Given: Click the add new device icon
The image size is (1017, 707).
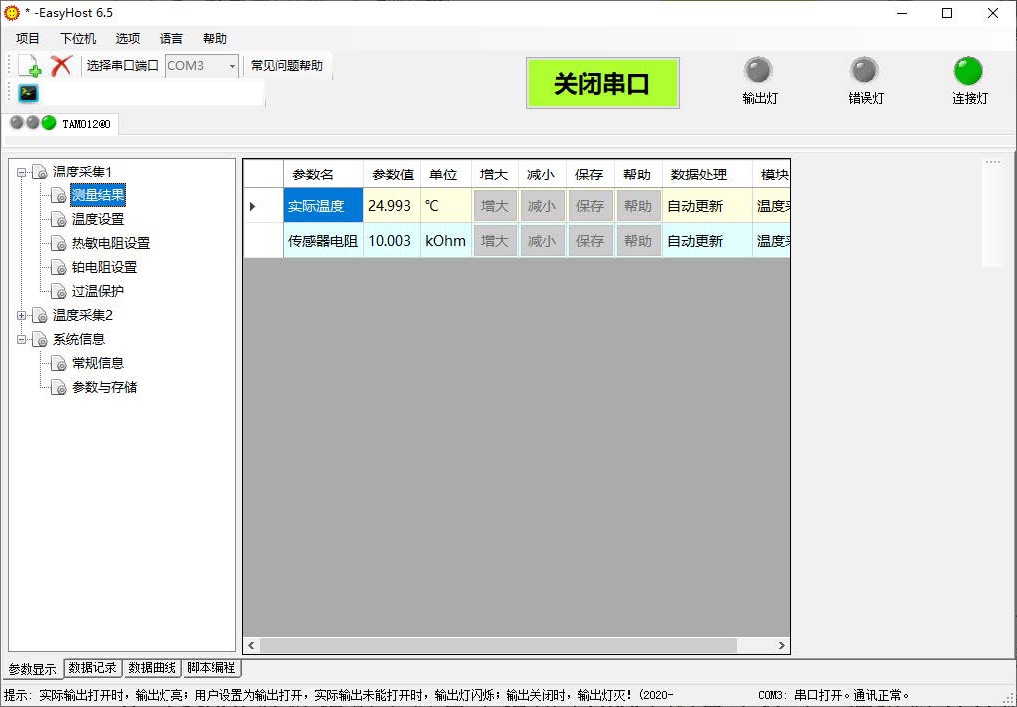Looking at the screenshot, I should 30,66.
